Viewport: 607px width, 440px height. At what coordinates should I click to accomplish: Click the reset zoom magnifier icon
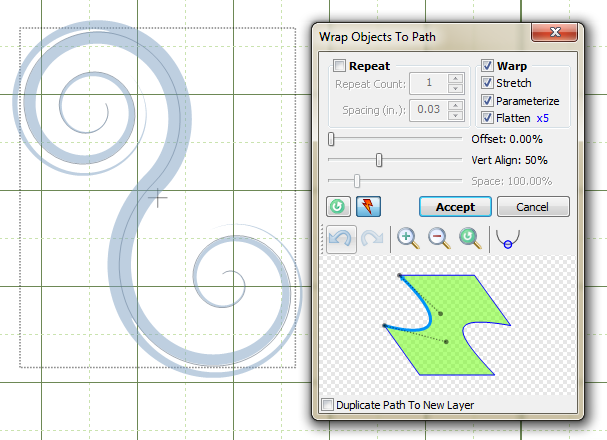coord(470,239)
